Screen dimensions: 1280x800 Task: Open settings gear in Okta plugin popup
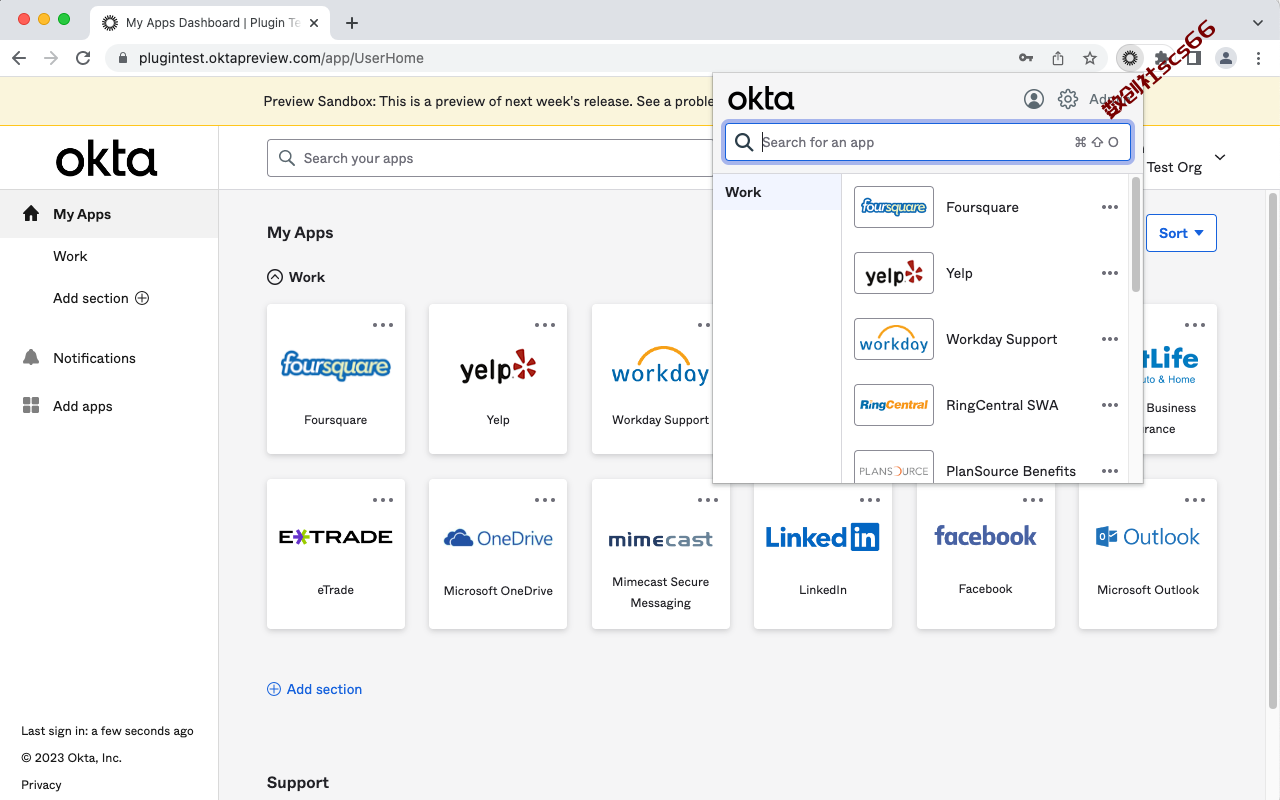pyautogui.click(x=1068, y=99)
